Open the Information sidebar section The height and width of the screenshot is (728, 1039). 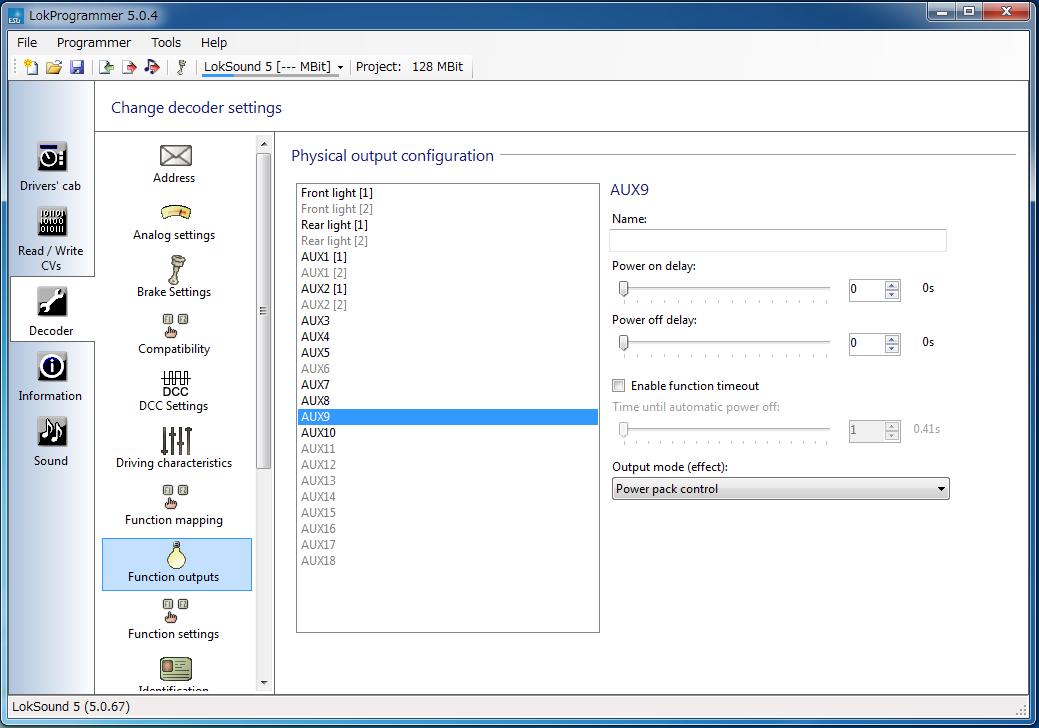[x=51, y=376]
